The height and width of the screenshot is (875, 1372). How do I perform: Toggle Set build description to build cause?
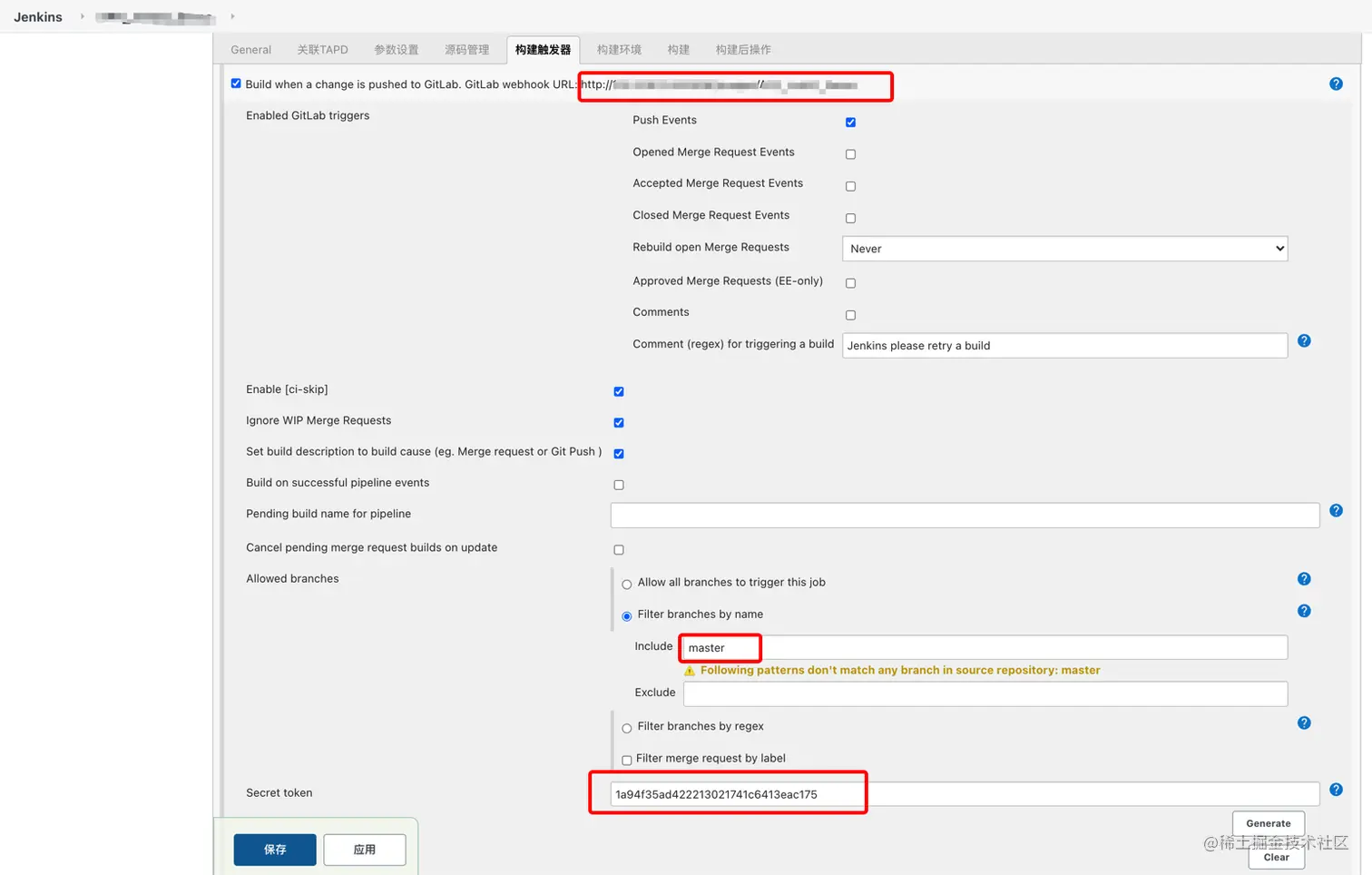tap(619, 453)
